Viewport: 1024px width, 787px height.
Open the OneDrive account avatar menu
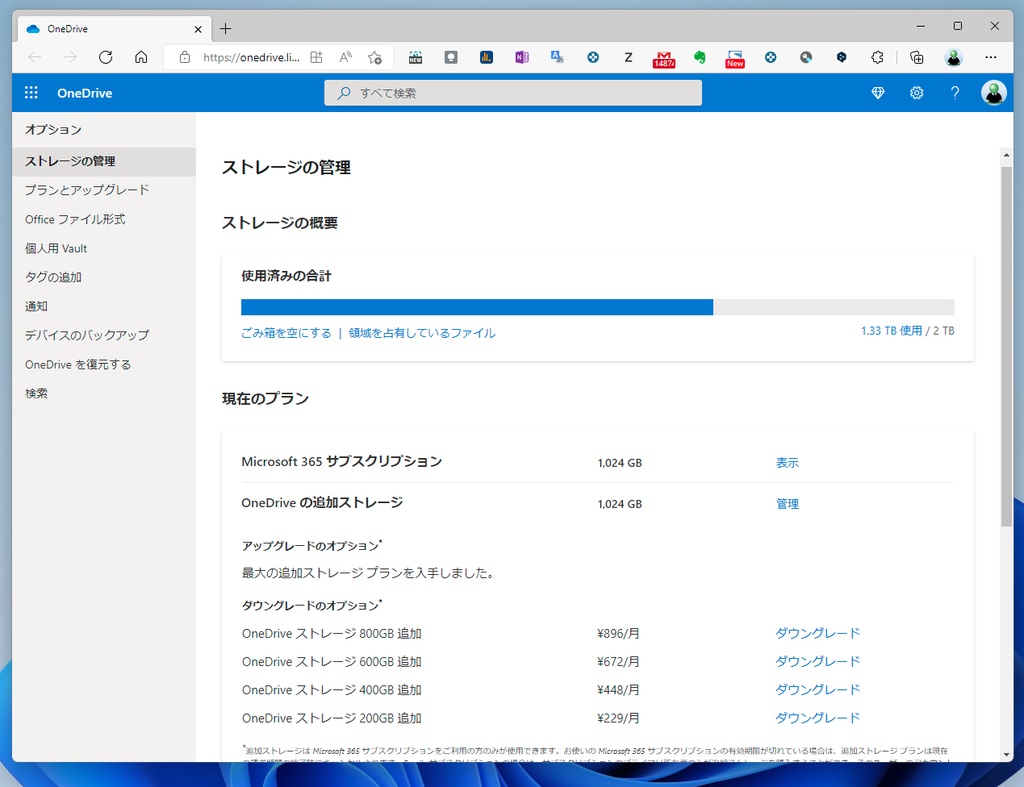point(993,93)
